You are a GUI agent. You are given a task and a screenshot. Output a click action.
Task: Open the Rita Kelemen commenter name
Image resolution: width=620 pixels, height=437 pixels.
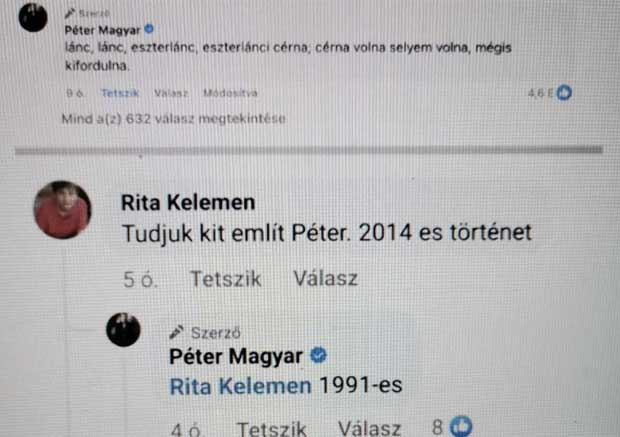click(188, 202)
